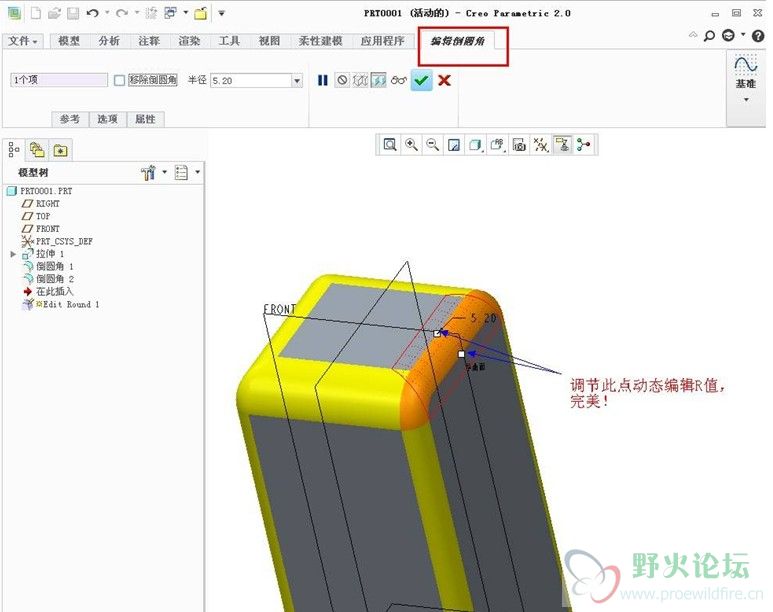The image size is (773, 612).
Task: Click the New file icon
Action: pyautogui.click(x=35, y=13)
